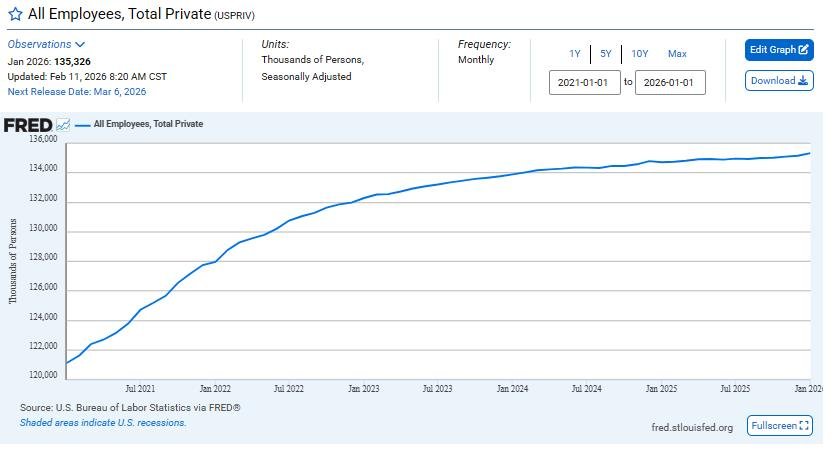This screenshot has height=451, width=835.
Task: Click the Jan 2026 endpoint on chart line
Action: coord(809,153)
